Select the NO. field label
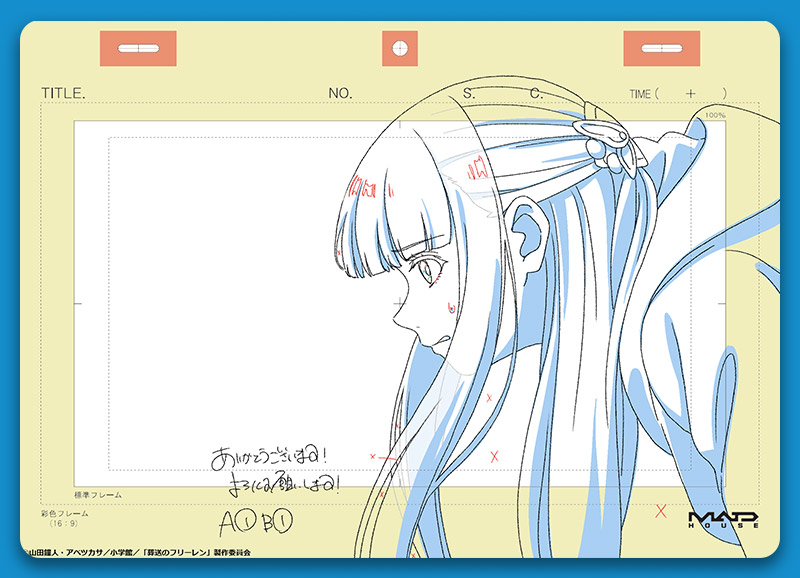Screen dimensions: 800x578 340,93
